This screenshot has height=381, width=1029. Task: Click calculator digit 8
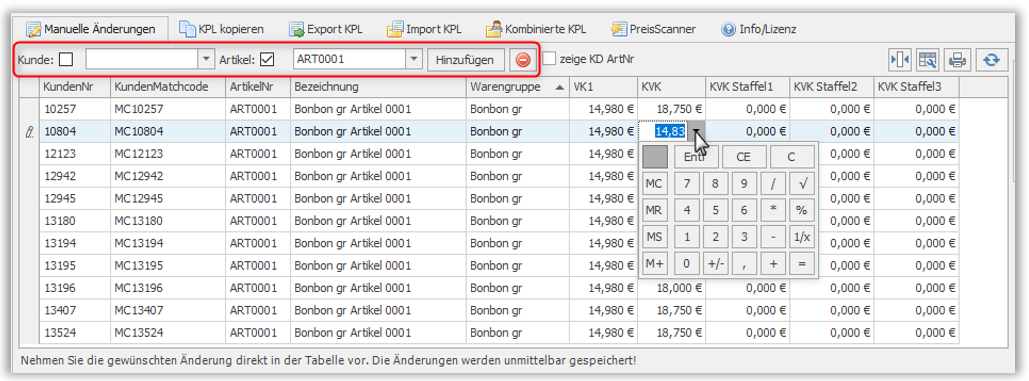pos(715,184)
